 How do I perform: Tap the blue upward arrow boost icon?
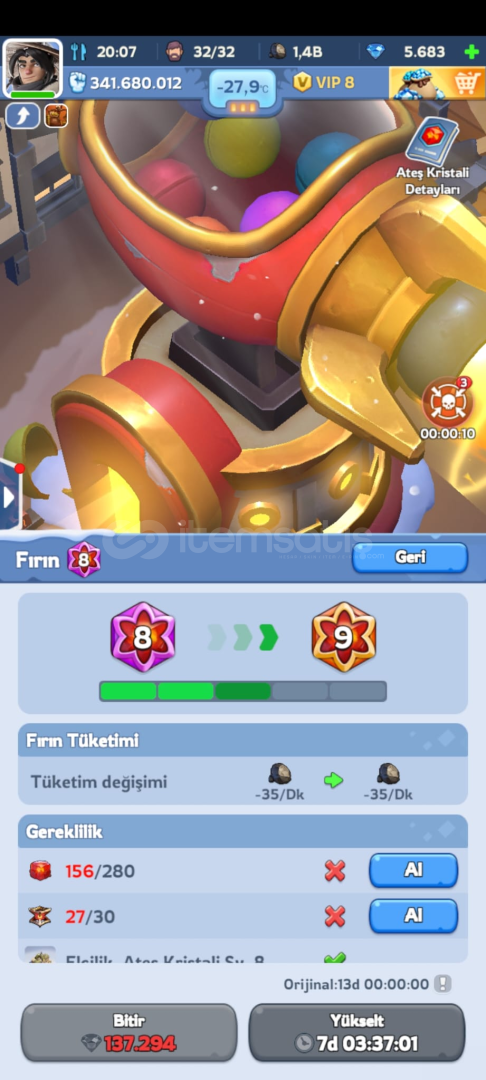point(23,116)
